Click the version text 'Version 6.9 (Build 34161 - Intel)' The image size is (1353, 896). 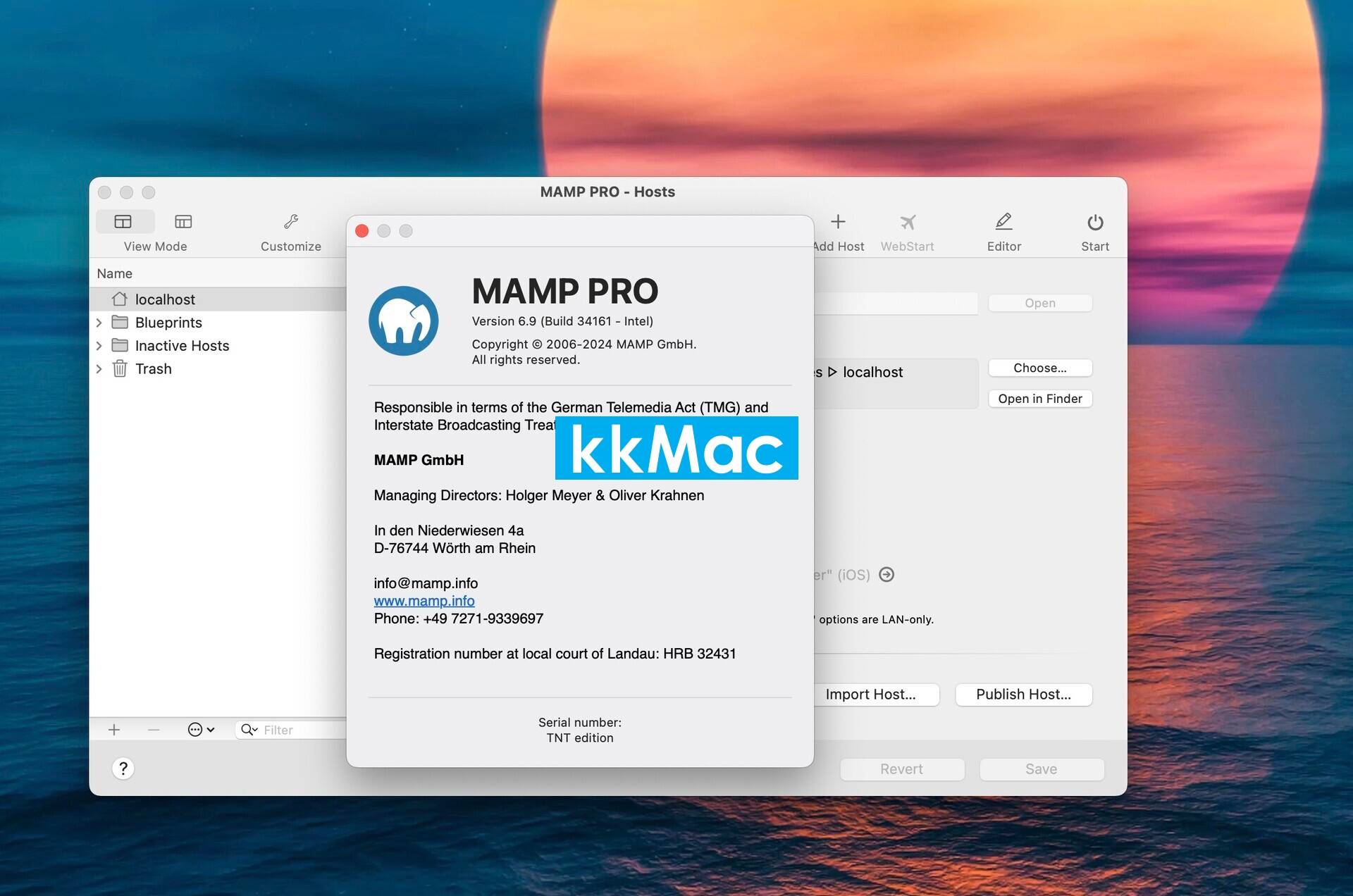tap(562, 321)
